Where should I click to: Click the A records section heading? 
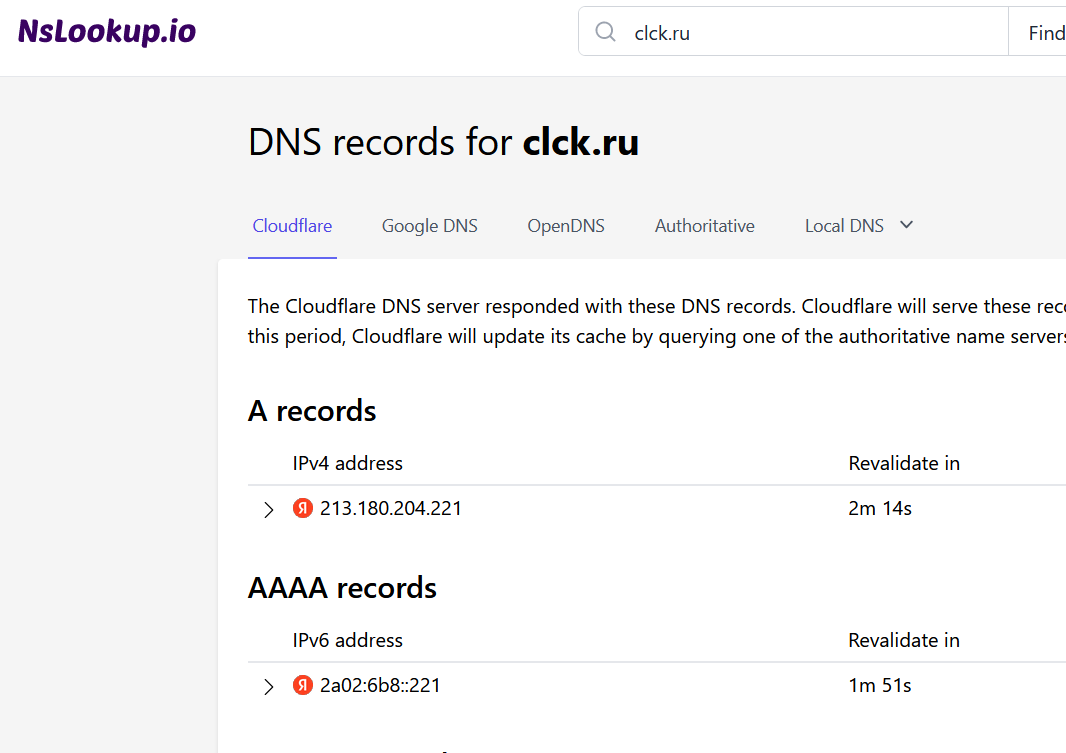tap(311, 411)
